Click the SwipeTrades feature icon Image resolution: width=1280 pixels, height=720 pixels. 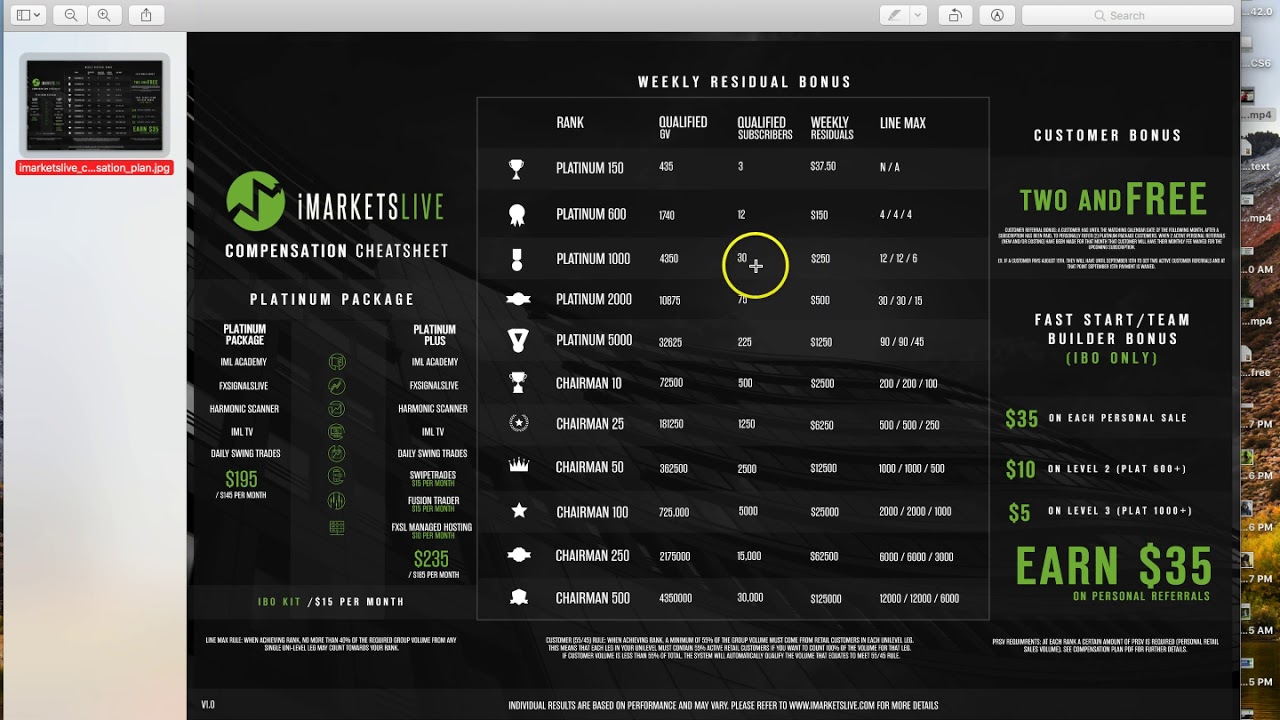coord(337,476)
